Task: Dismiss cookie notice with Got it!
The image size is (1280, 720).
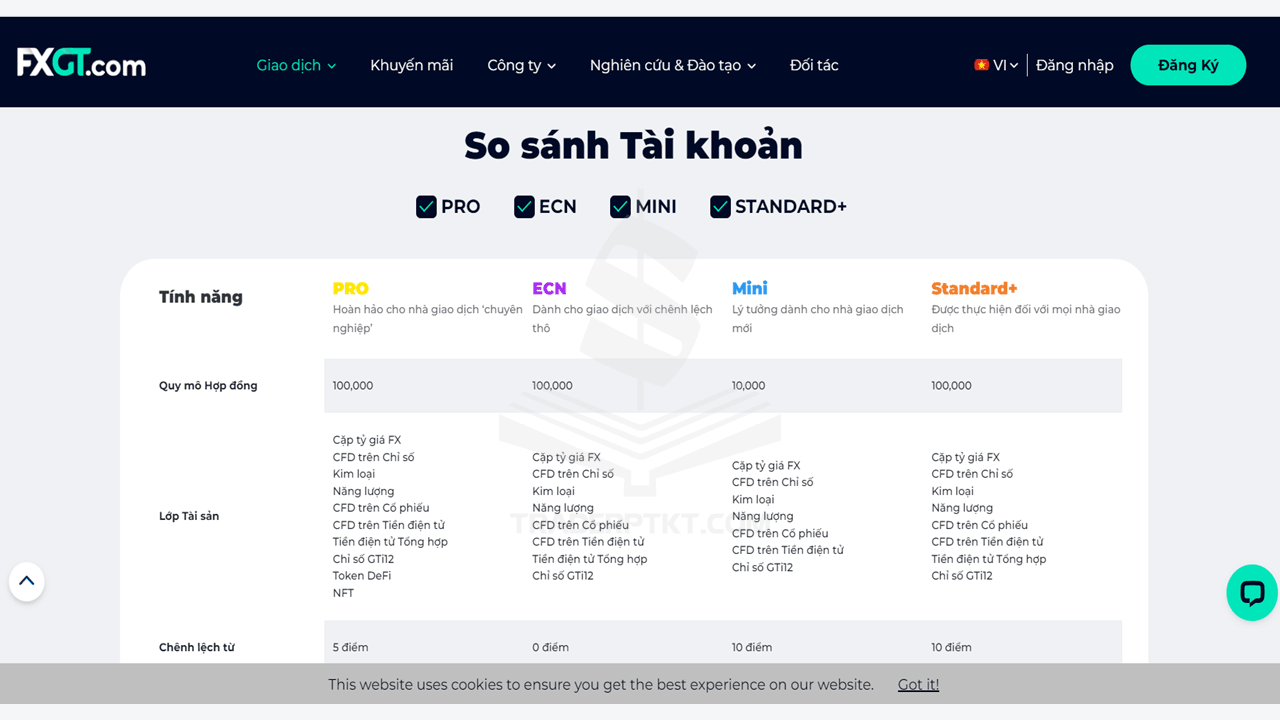Action: coord(918,685)
